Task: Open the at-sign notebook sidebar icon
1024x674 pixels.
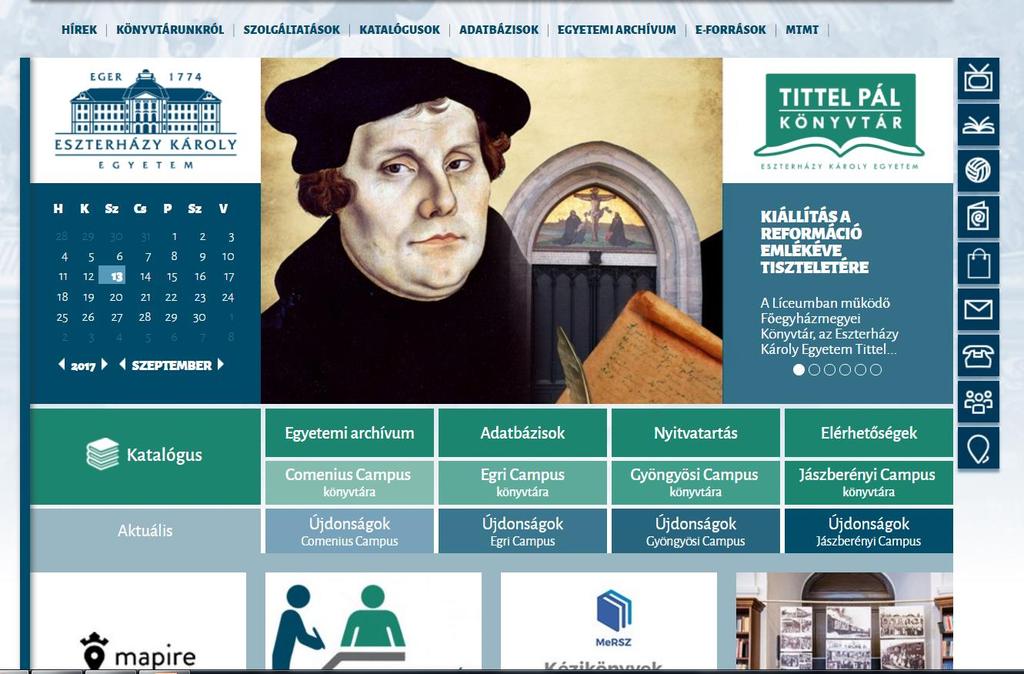Action: click(x=978, y=217)
